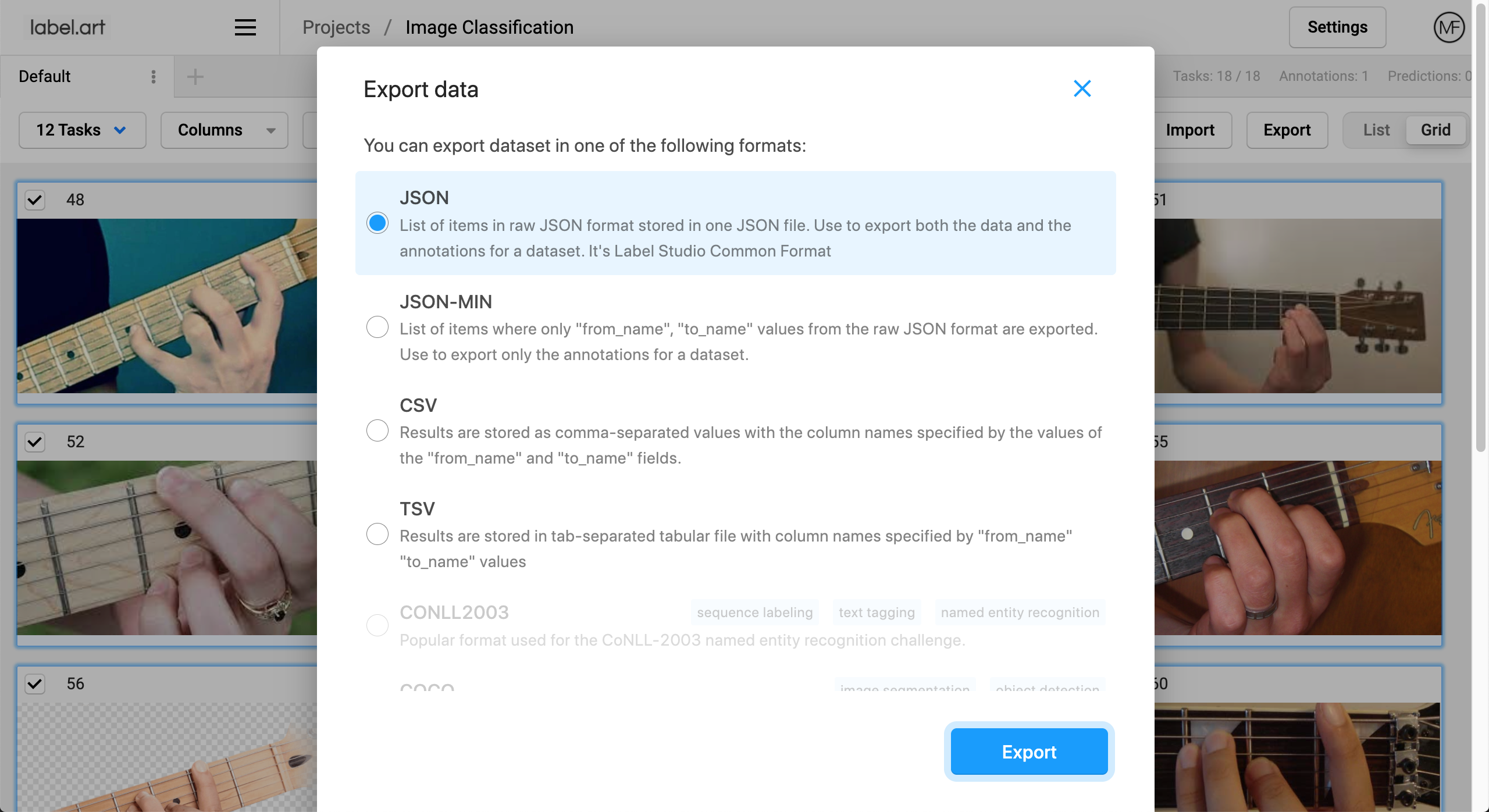Close the Export data dialog

tap(1082, 88)
